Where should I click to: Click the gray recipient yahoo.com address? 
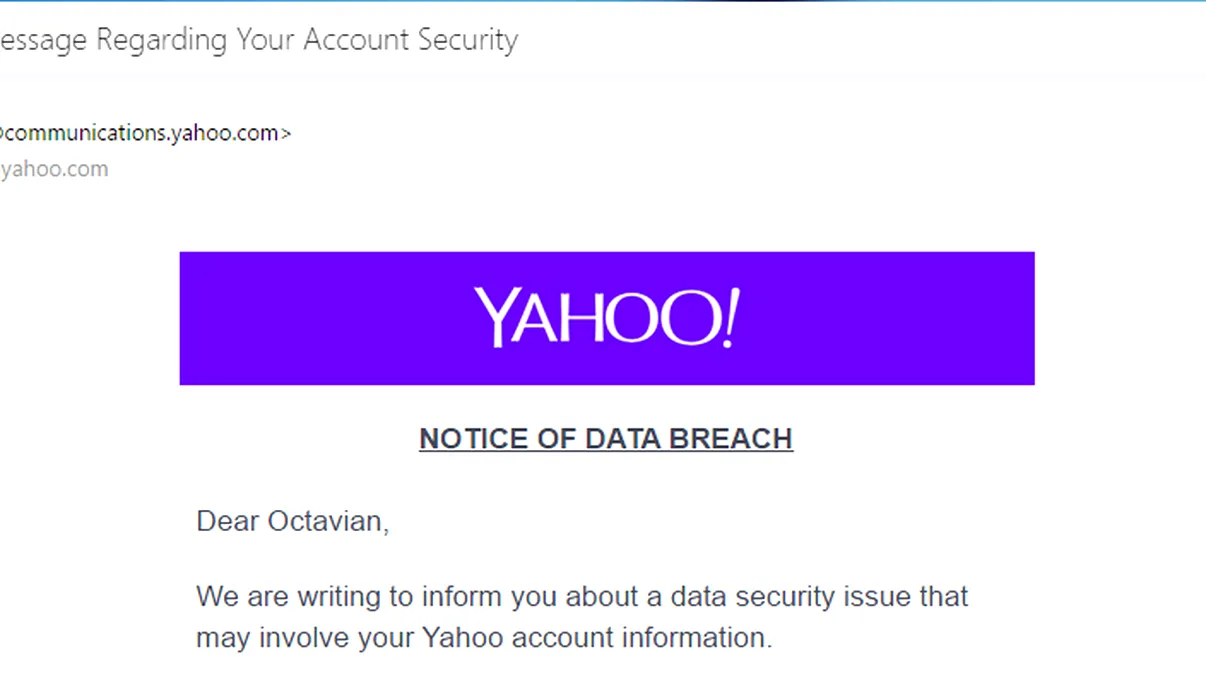pos(54,169)
